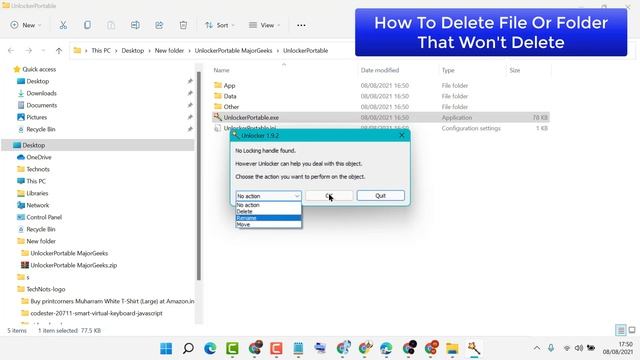This screenshot has height=360, width=640.
Task: Select This PC in navigation pane
Action: [36, 181]
